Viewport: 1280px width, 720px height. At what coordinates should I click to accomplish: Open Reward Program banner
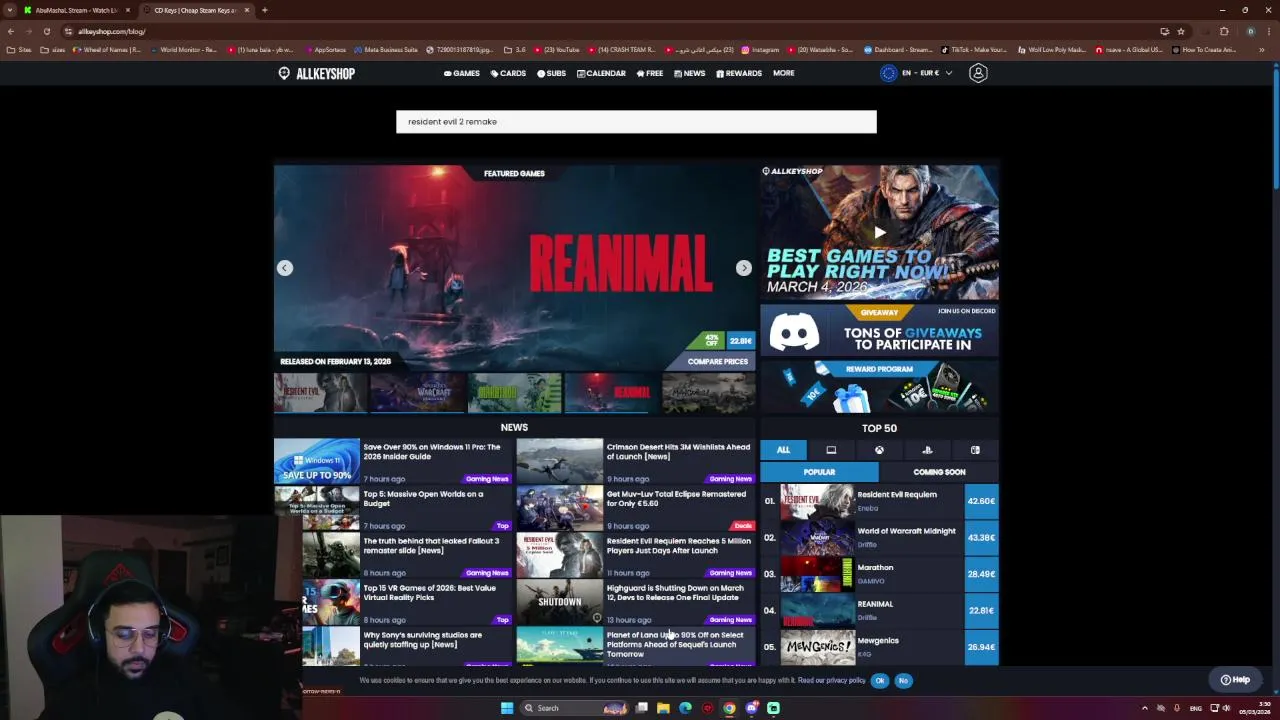(x=879, y=386)
